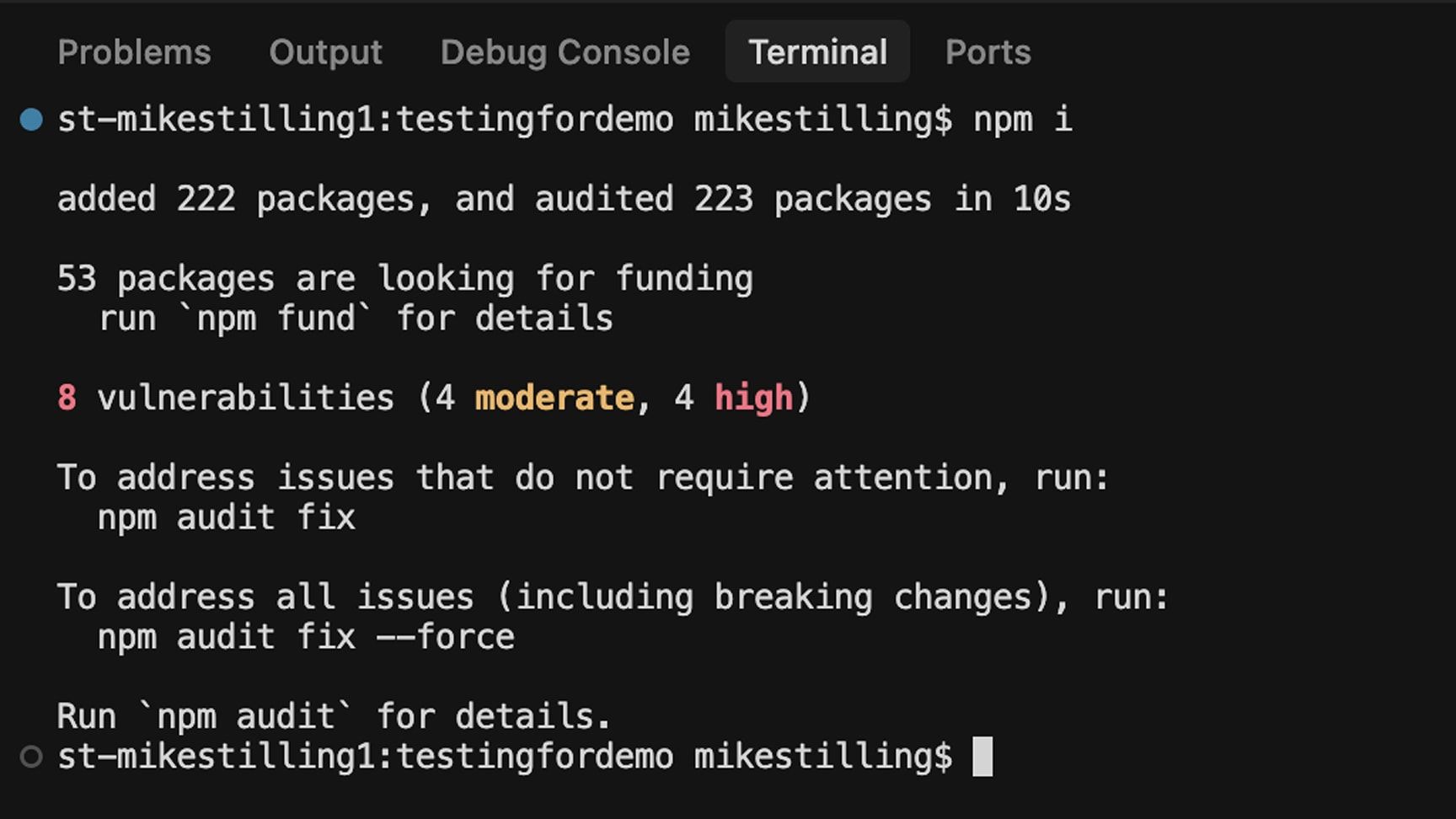Click the terminal cursor block

click(982, 757)
